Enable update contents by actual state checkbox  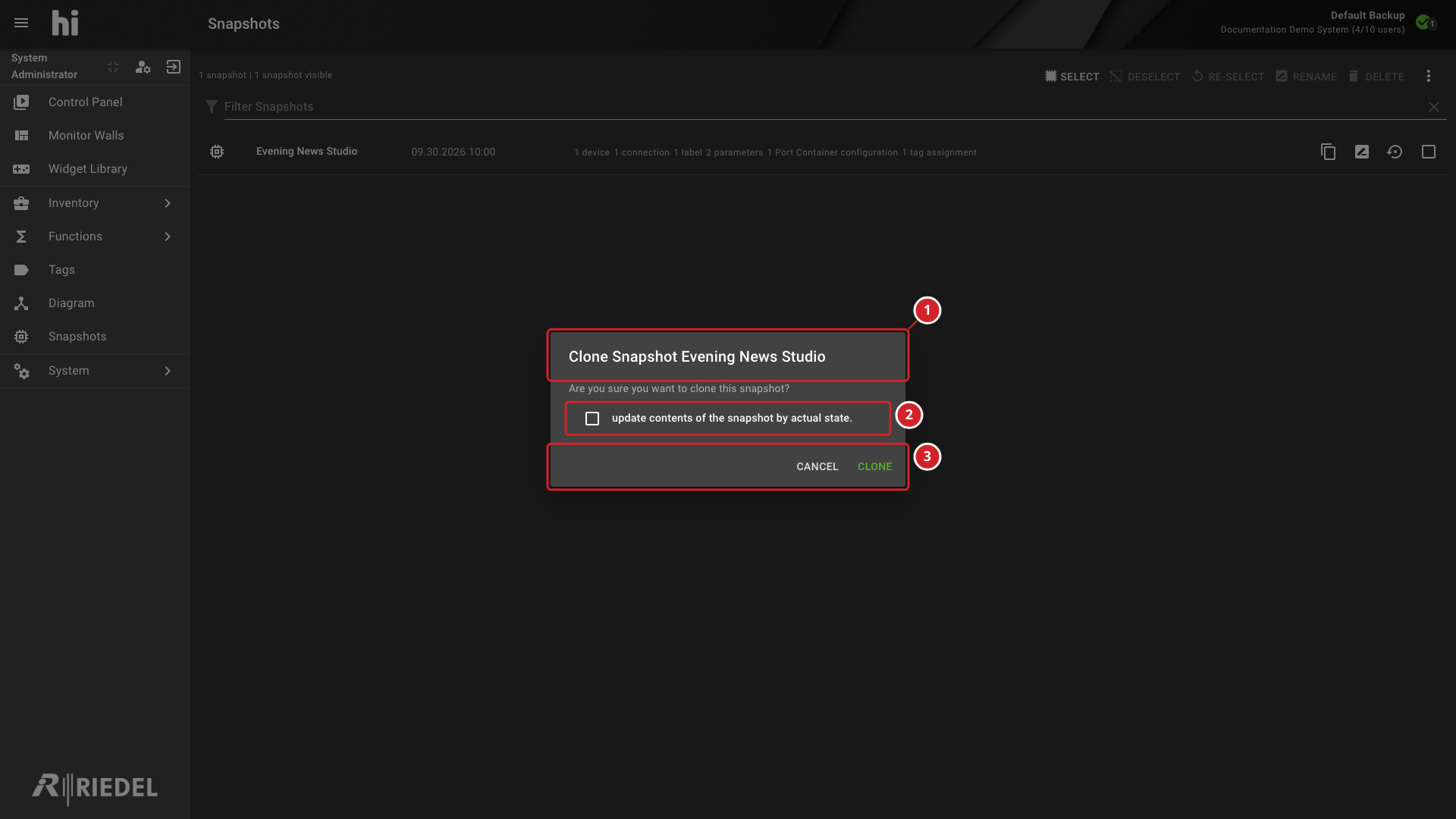tap(592, 419)
